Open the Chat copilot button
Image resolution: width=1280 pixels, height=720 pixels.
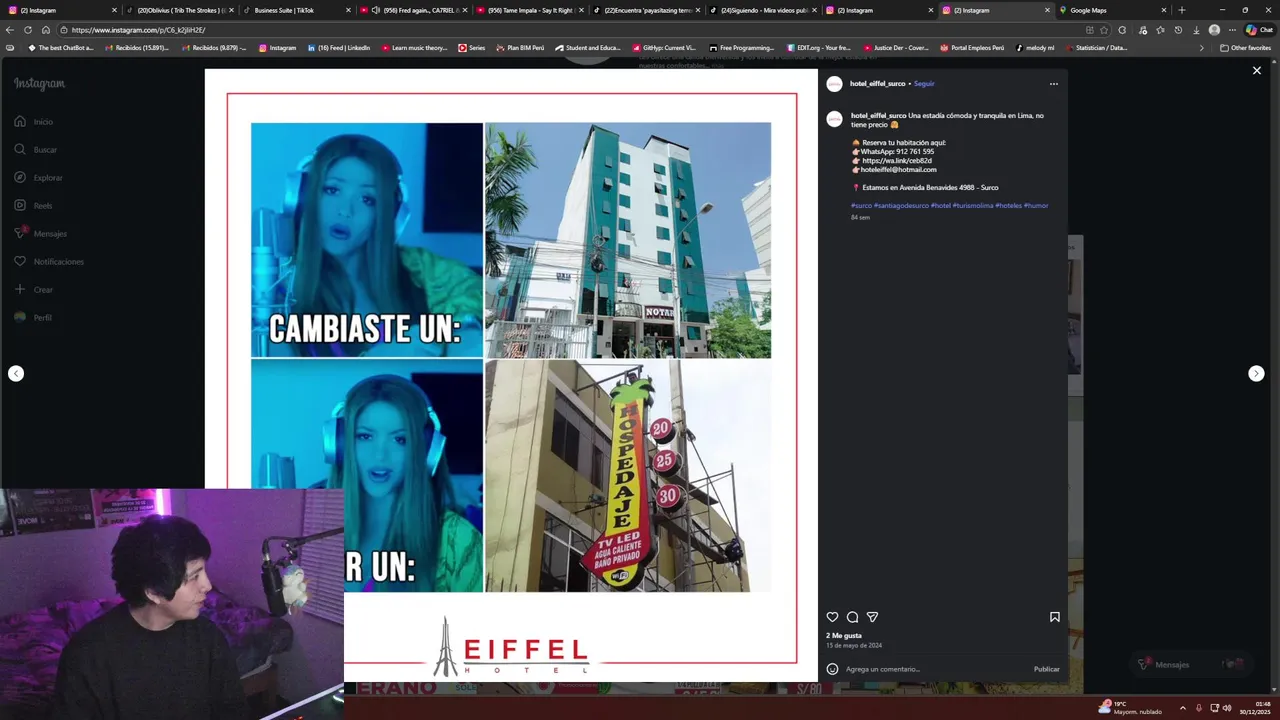1259,30
